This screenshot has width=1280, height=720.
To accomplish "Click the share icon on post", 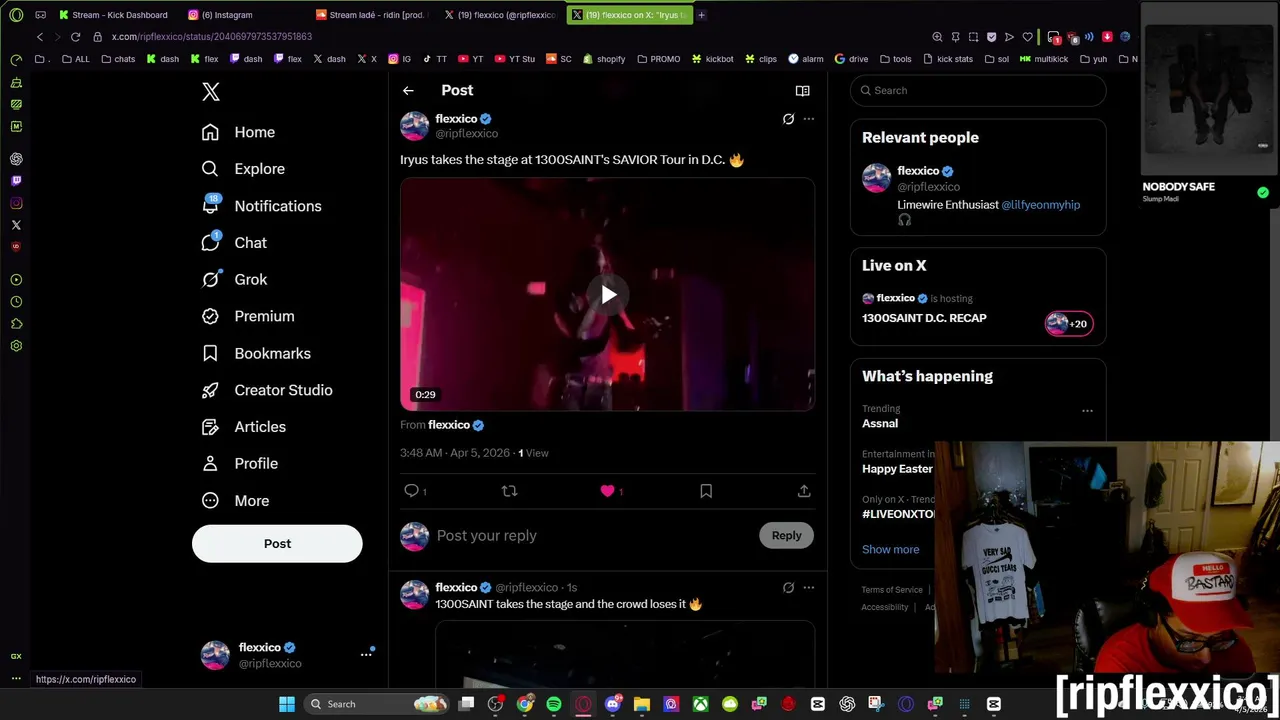I will 804,491.
